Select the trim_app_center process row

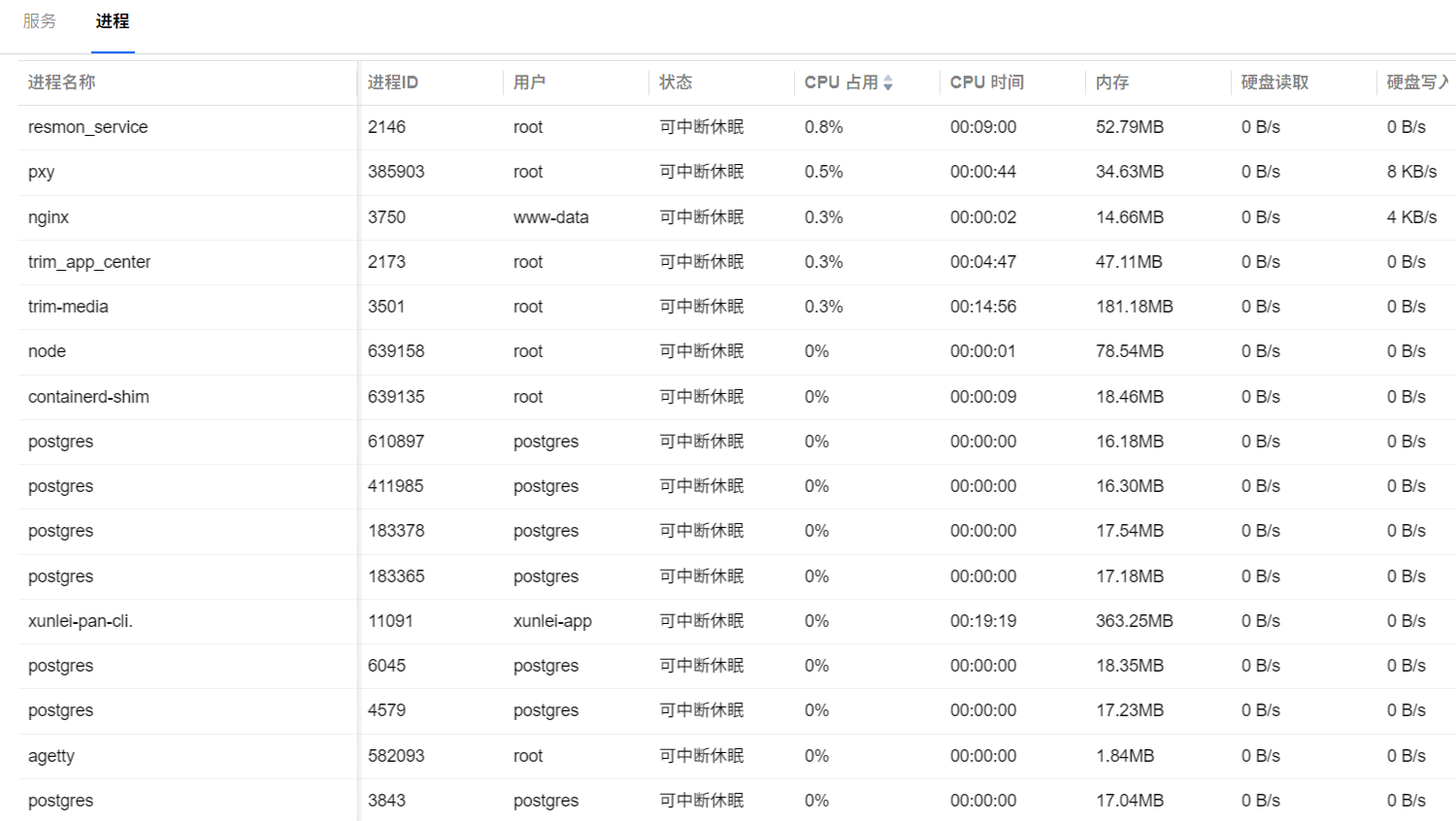pyautogui.click(x=737, y=262)
